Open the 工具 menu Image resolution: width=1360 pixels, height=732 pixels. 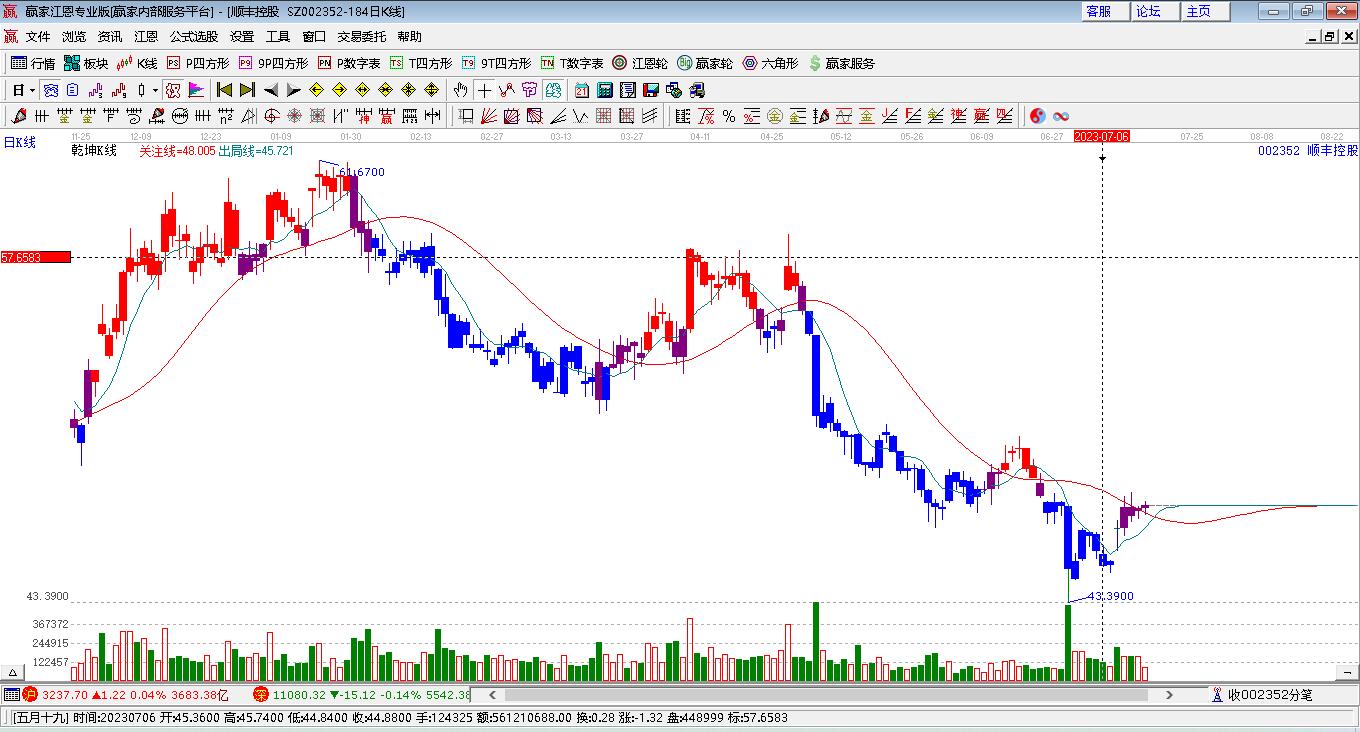(278, 37)
